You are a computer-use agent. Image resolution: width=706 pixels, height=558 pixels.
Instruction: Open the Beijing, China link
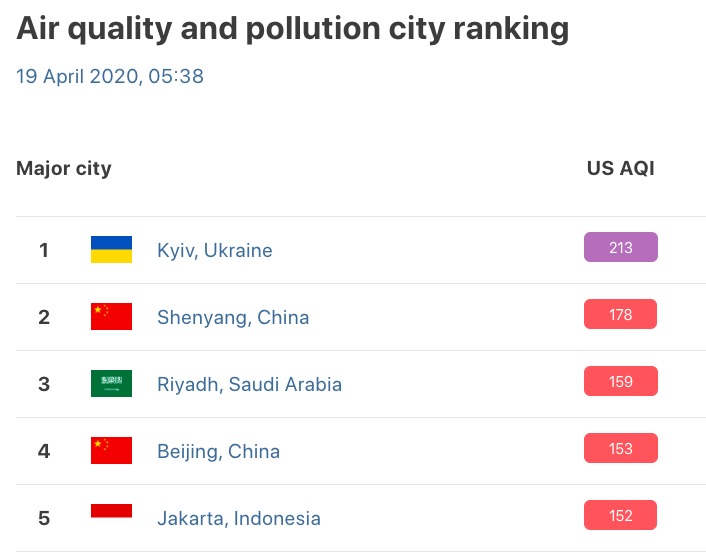tap(218, 451)
